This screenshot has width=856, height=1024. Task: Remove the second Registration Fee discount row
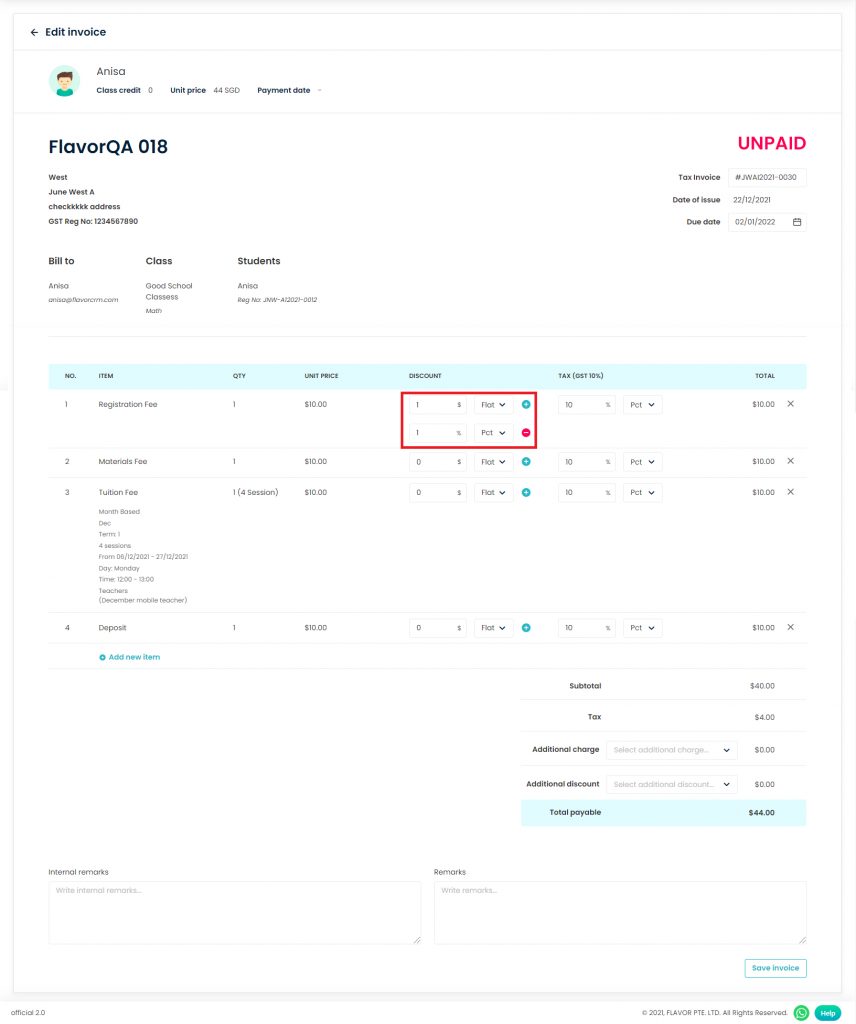526,432
